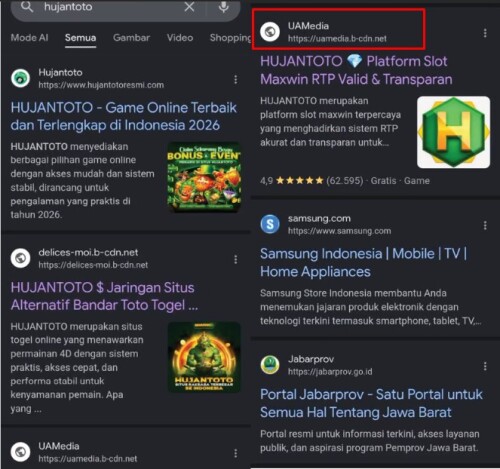Start voice search with microphone icon
This screenshot has height=469, width=500.
224,7
